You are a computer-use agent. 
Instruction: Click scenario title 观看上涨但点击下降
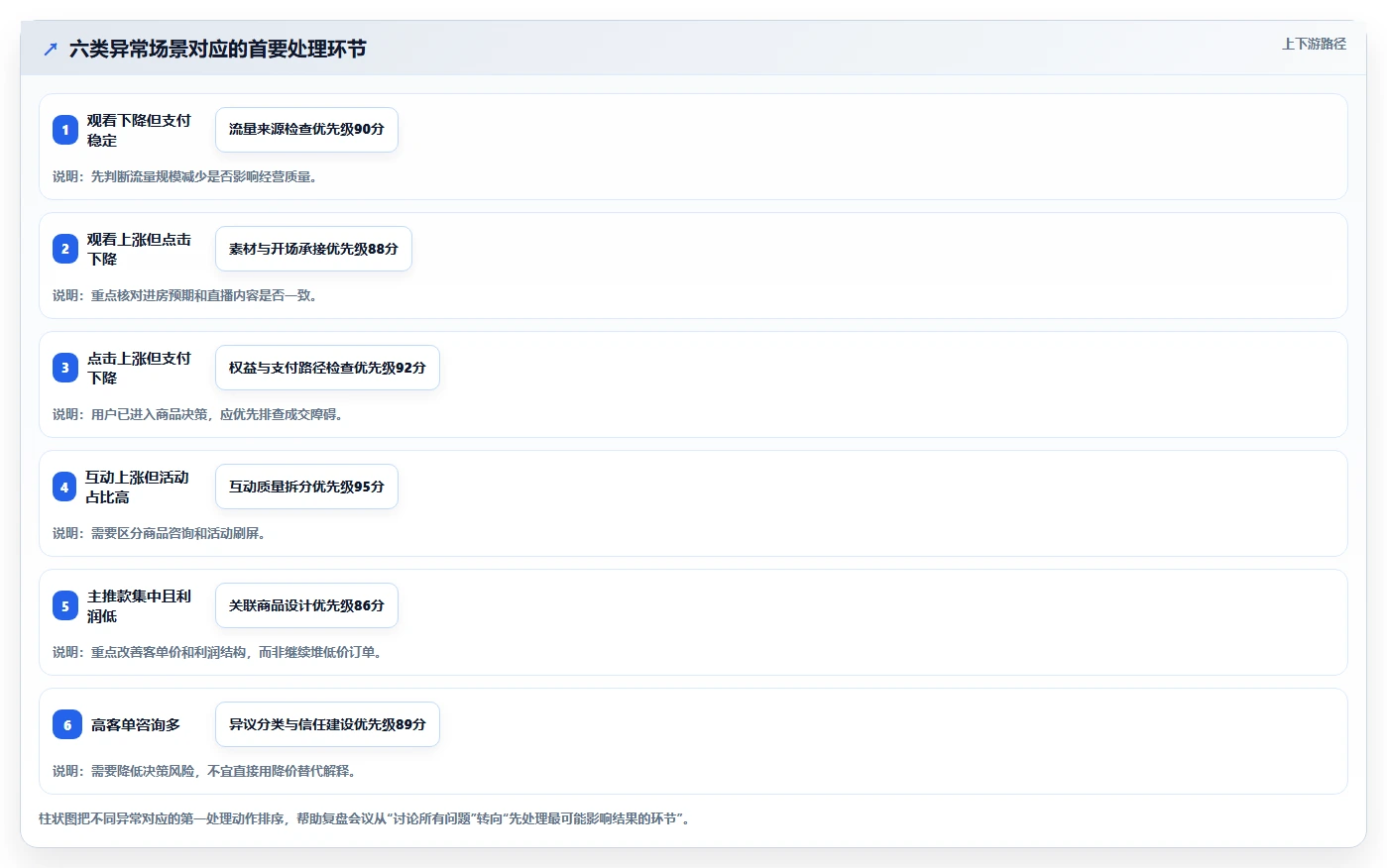(139, 249)
